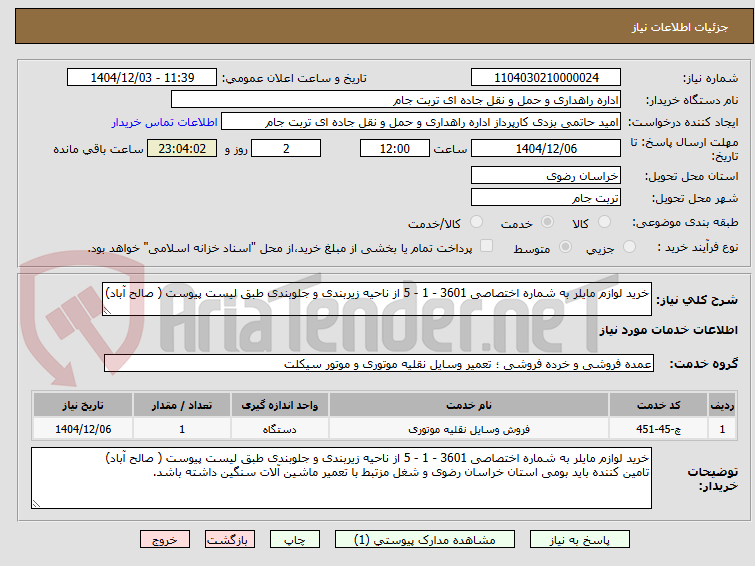Click the توضیحات خریدار text area

[x=341, y=478]
